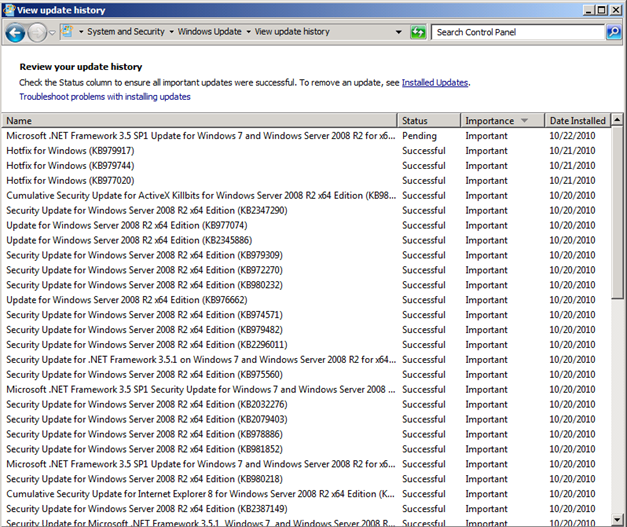The width and height of the screenshot is (627, 527).
Task: Click the green Refresh button in address bar
Action: coord(418,32)
